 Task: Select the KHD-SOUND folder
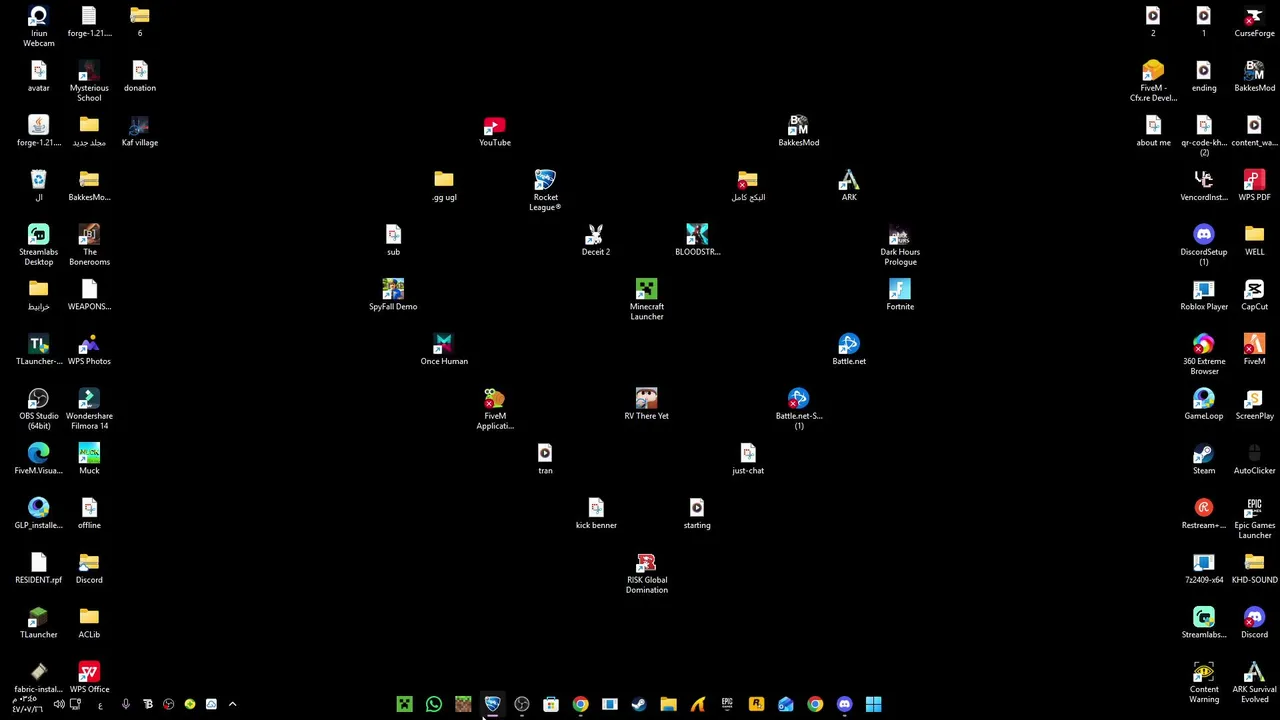pyautogui.click(x=1254, y=568)
